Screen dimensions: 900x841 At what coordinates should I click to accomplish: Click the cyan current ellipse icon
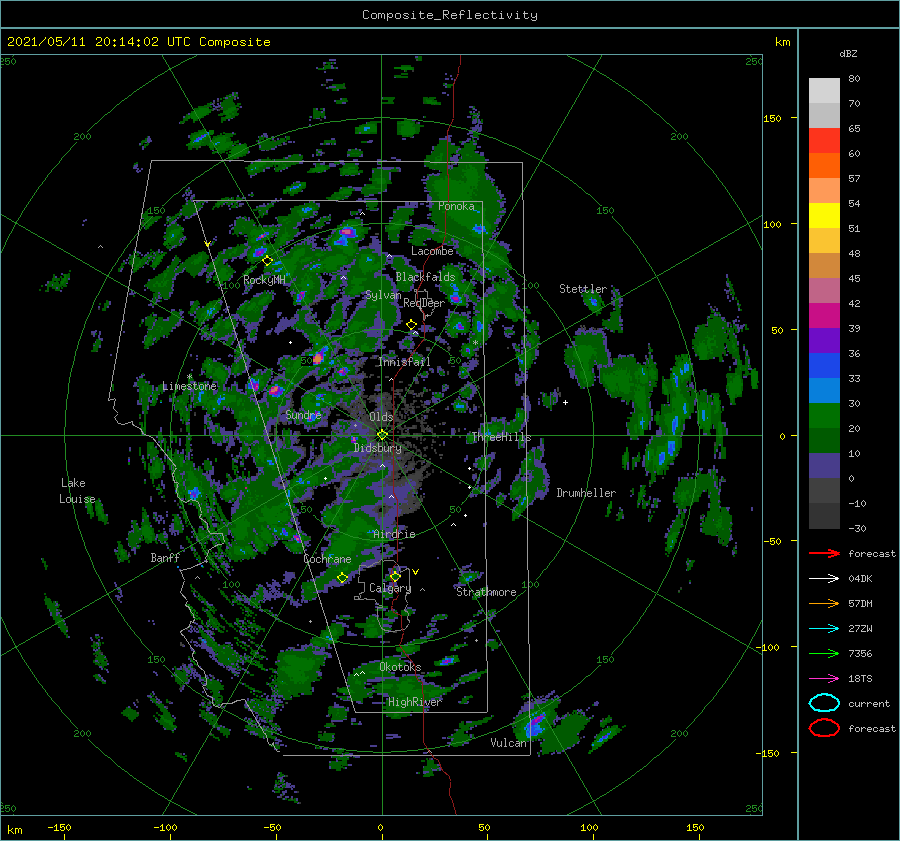(824, 703)
